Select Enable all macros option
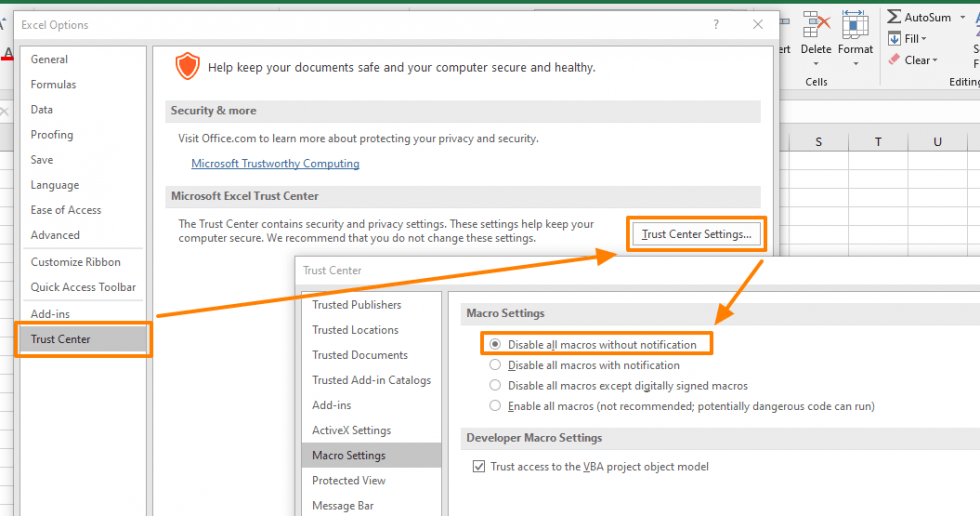Screen dimensions: 980x516 click(495, 406)
